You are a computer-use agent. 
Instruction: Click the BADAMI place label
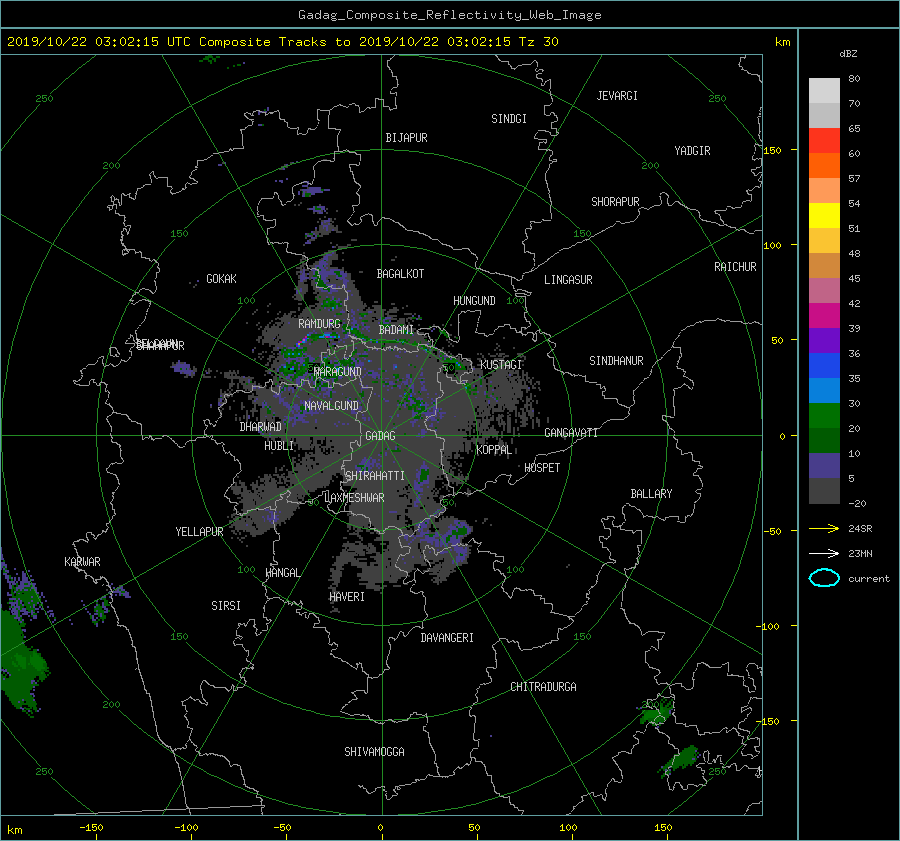click(x=396, y=330)
